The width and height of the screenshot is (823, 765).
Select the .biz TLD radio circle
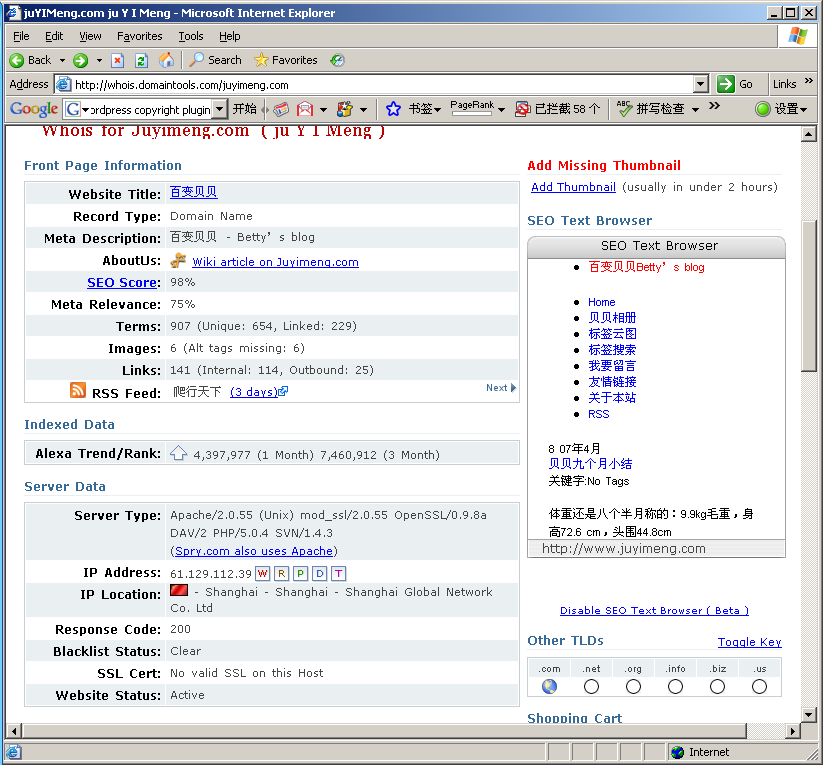tap(717, 686)
